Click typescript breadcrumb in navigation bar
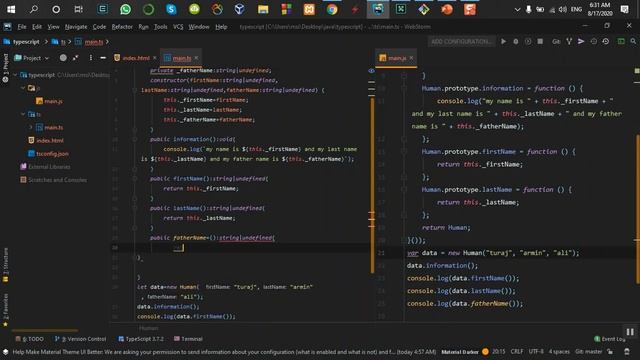Image resolution: width=640 pixels, height=360 pixels. pyautogui.click(x=22, y=42)
